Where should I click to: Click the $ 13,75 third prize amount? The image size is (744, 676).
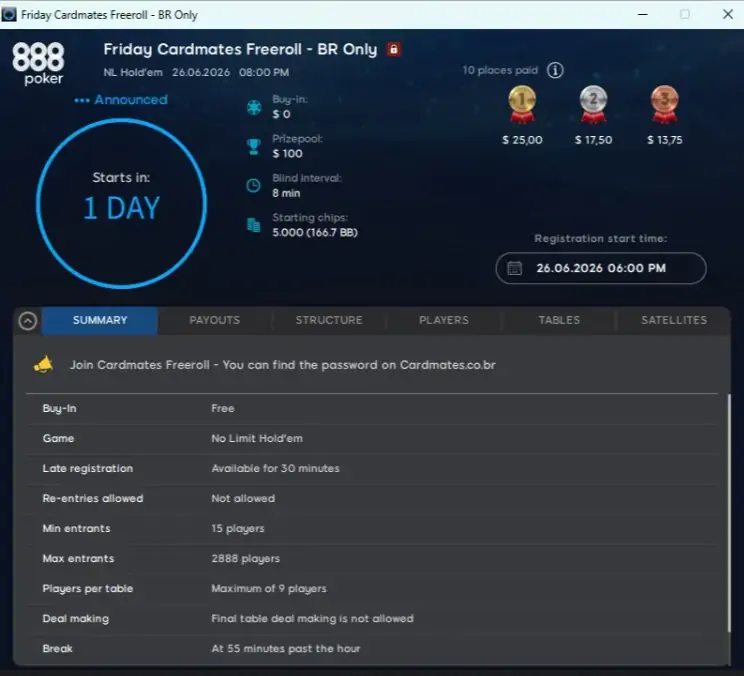[x=665, y=140]
